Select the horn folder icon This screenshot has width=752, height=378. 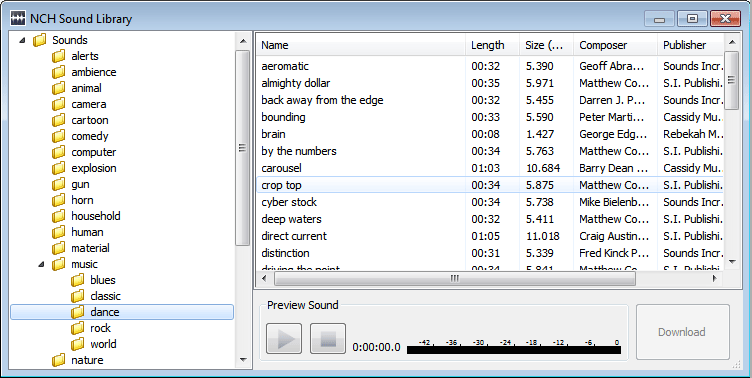(59, 200)
